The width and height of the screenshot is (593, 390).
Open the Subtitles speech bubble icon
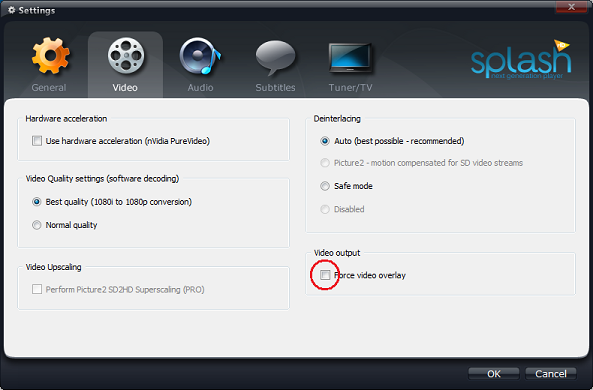point(275,57)
